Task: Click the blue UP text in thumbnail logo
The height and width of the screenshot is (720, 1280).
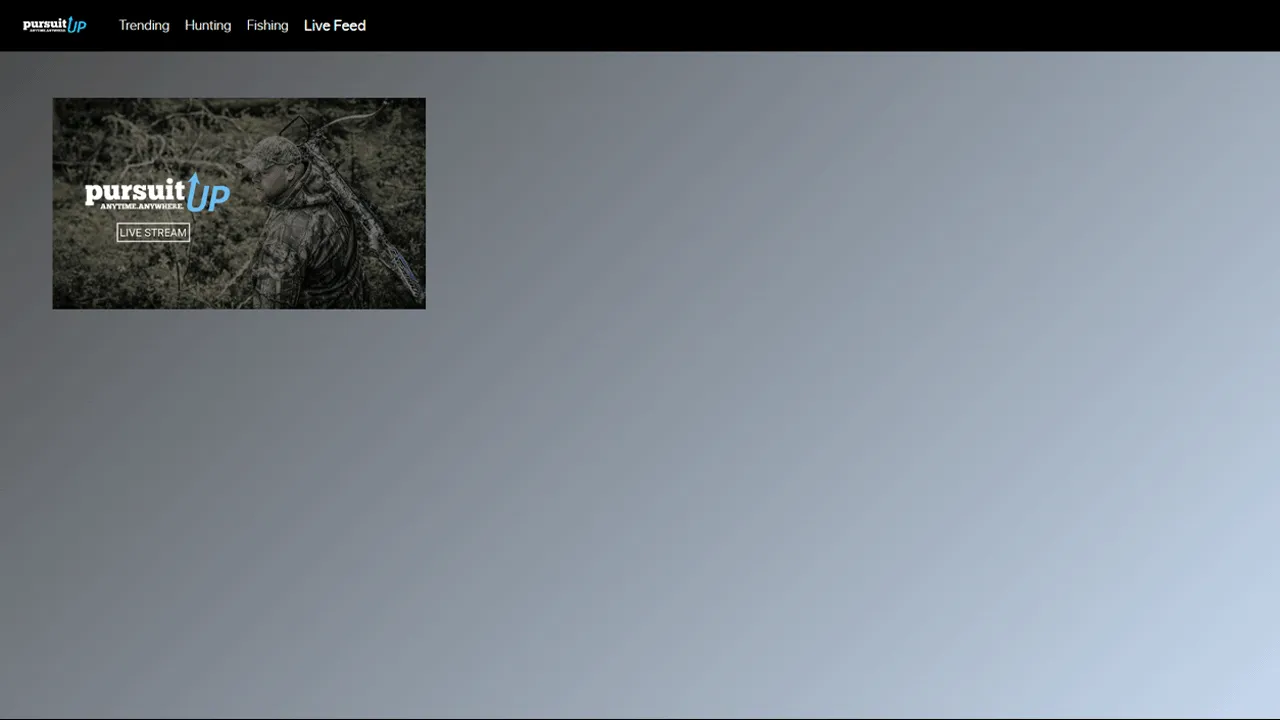Action: pos(208,196)
